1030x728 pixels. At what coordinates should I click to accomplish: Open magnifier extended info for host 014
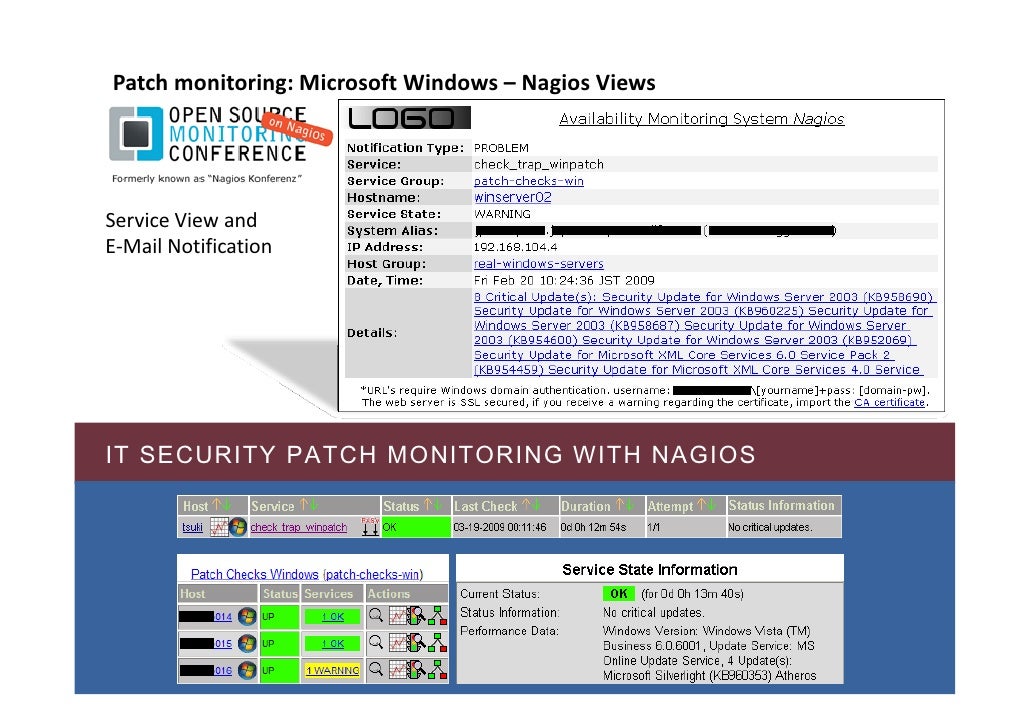(x=376, y=616)
